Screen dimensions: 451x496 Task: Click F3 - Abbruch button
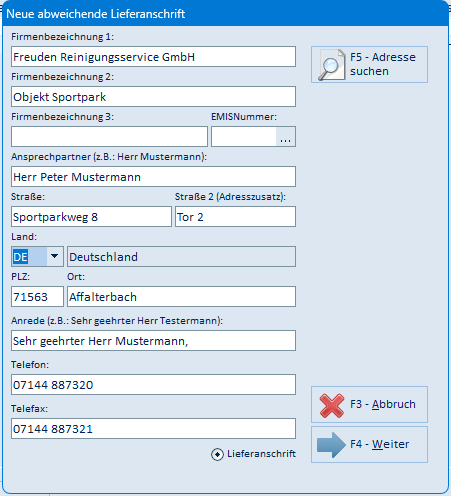point(369,405)
